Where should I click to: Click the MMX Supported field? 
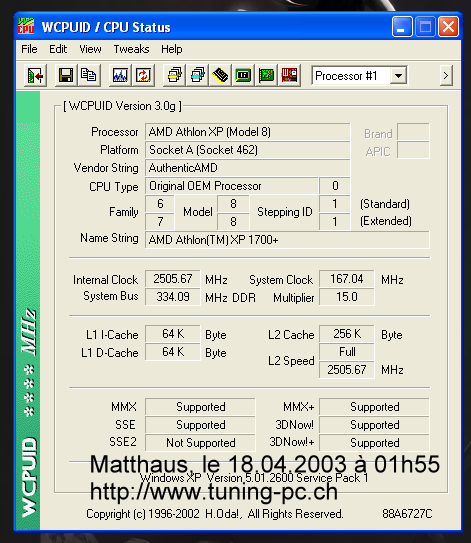tap(200, 407)
